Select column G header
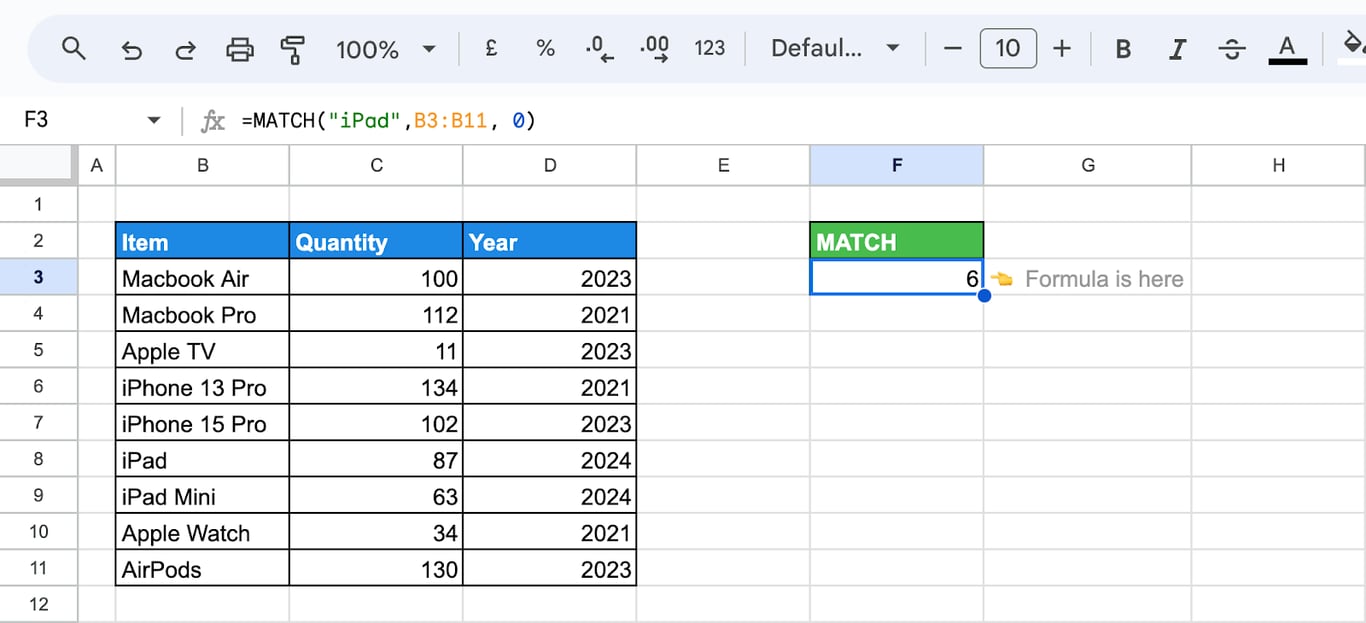Viewport: 1366px width, 623px height. (1088, 166)
